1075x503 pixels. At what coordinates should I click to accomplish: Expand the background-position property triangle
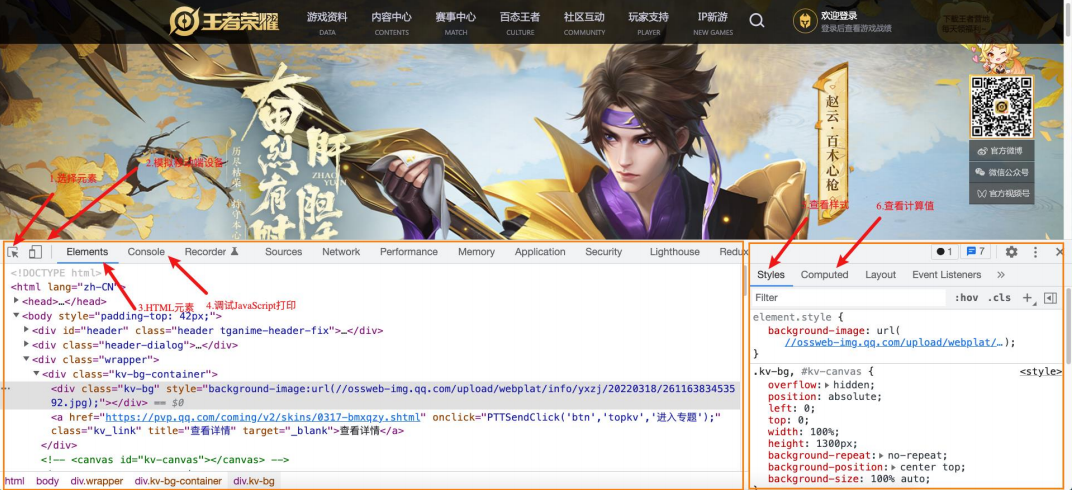pos(894,467)
